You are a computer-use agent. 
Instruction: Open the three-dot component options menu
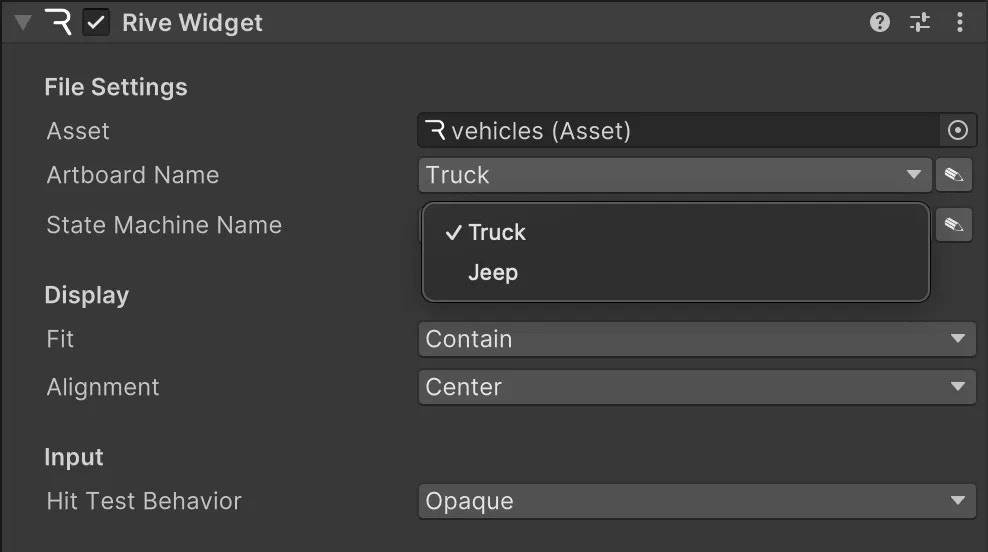(960, 22)
